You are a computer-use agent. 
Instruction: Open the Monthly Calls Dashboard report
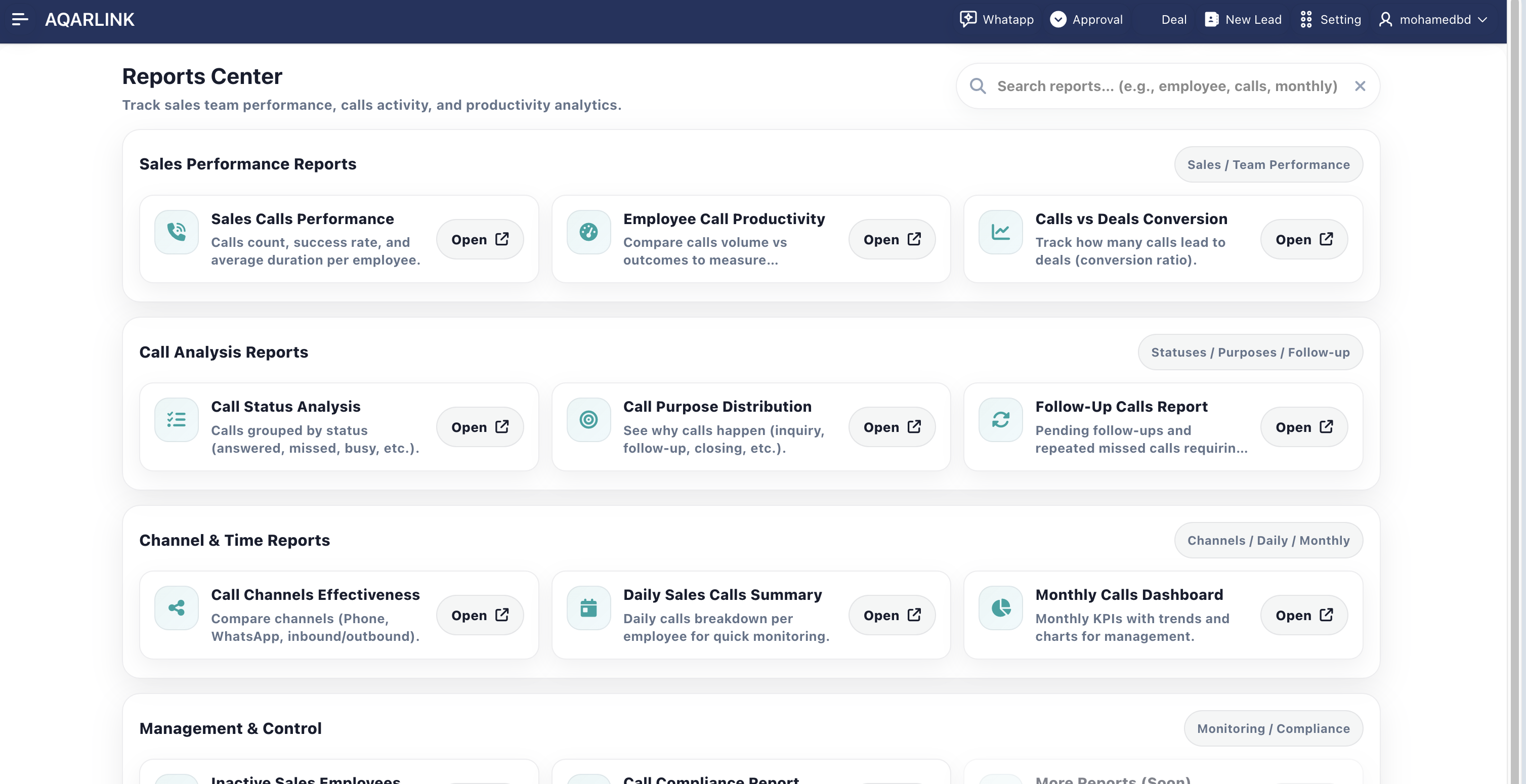click(x=1303, y=615)
